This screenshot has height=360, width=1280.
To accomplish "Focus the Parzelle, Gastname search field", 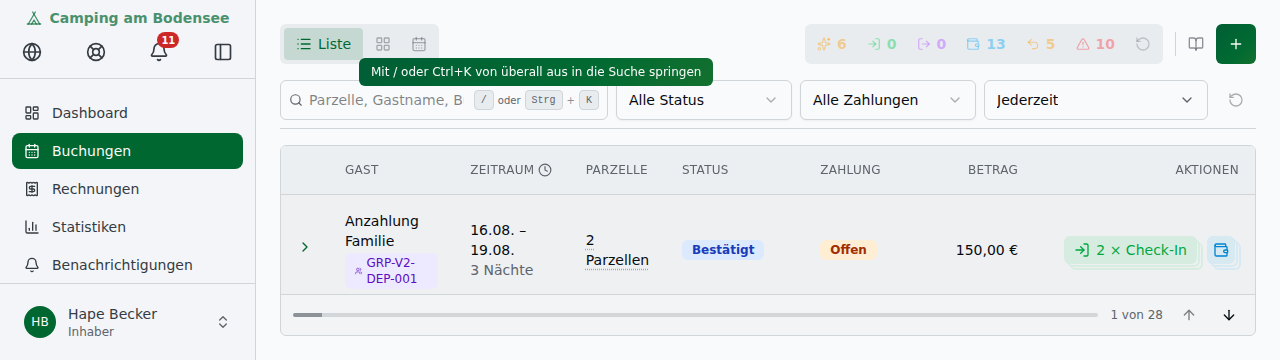I will [x=444, y=100].
